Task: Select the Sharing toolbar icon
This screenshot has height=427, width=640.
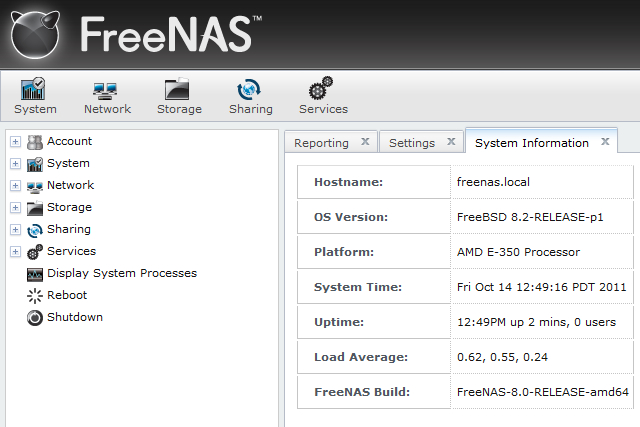Action: [x=250, y=89]
